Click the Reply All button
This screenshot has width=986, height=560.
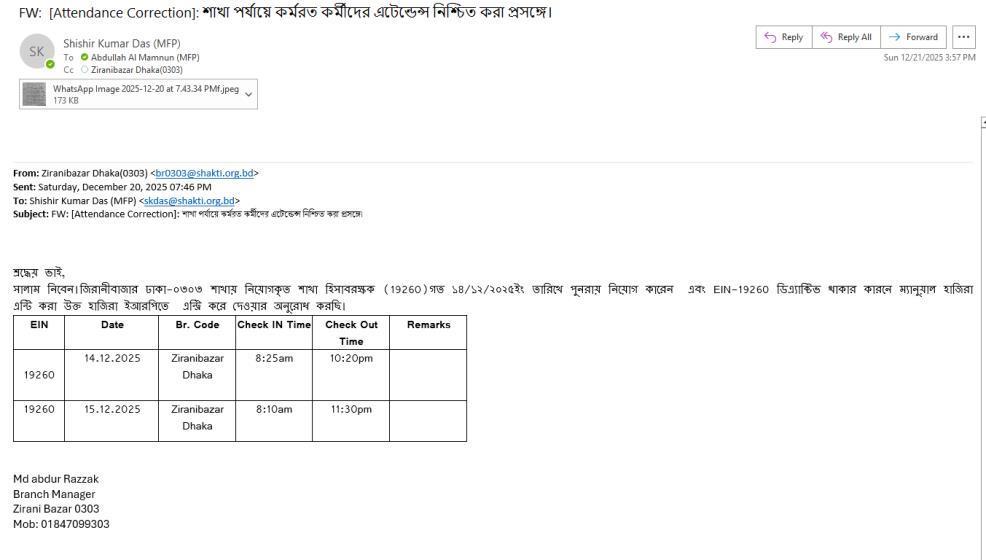845,37
